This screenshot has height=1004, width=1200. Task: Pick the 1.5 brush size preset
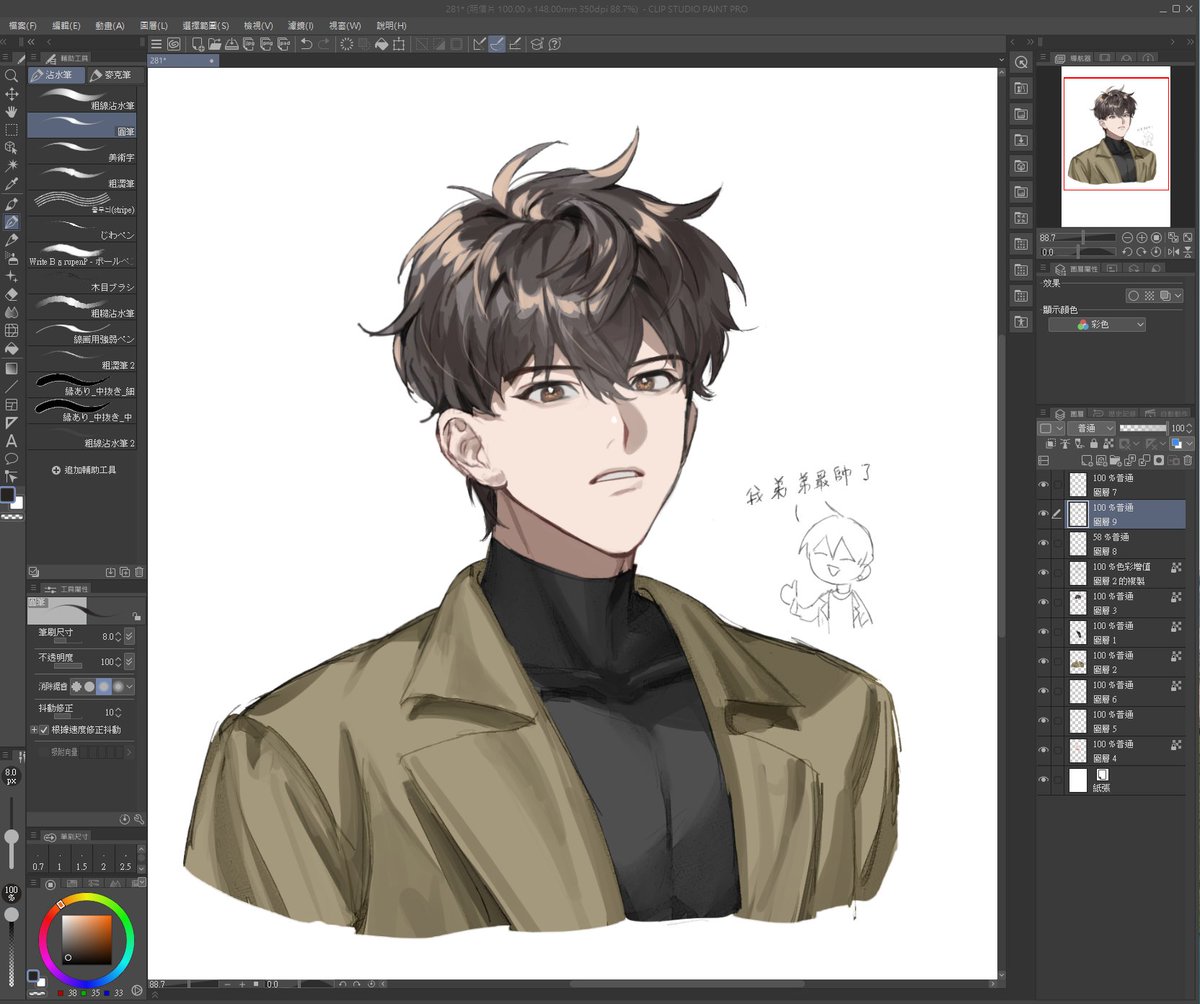(81, 860)
